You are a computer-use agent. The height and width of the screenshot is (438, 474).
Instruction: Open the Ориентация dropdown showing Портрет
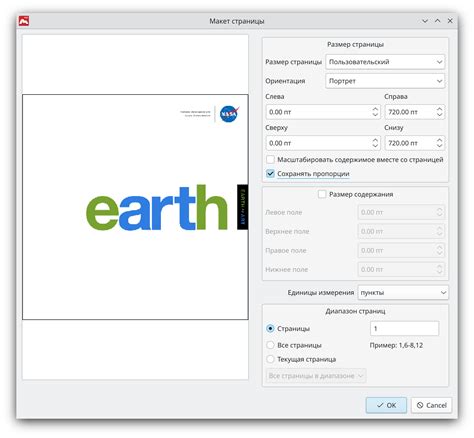coord(385,81)
